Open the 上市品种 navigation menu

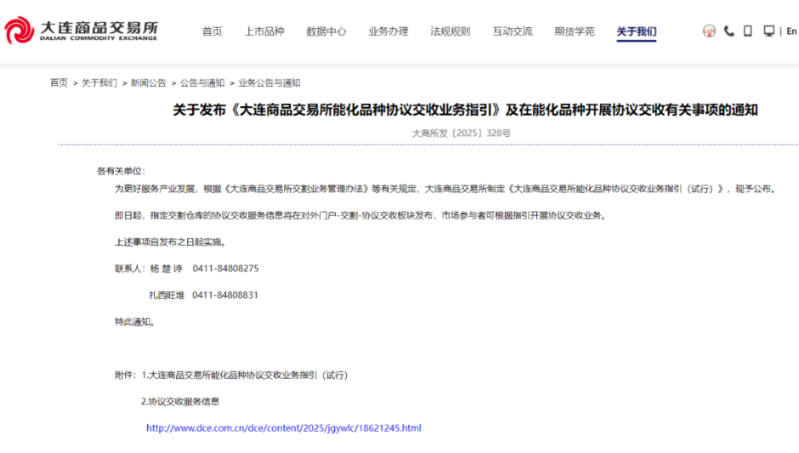(264, 31)
